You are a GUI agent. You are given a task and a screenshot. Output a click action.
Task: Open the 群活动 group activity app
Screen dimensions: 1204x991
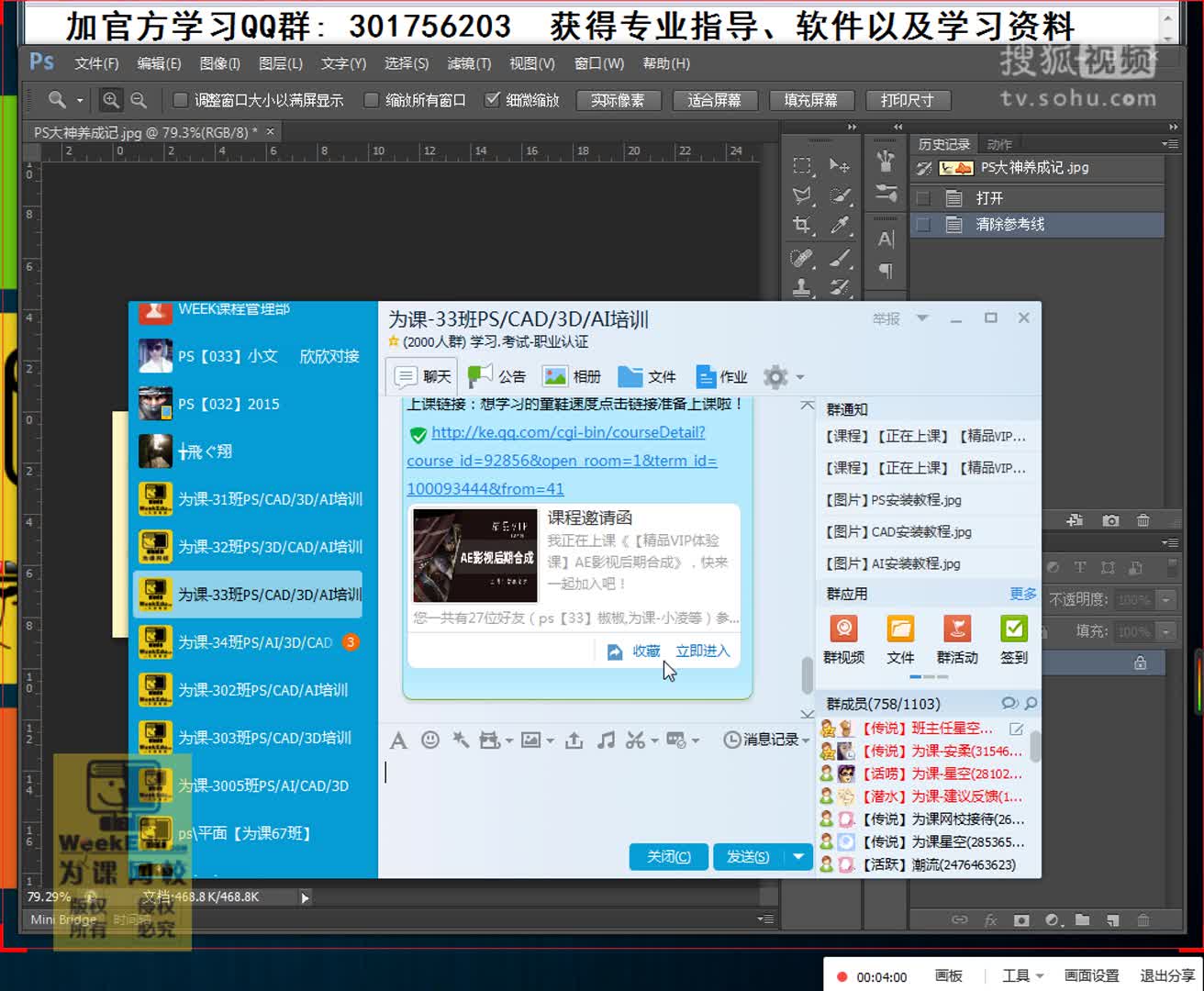pos(957,640)
